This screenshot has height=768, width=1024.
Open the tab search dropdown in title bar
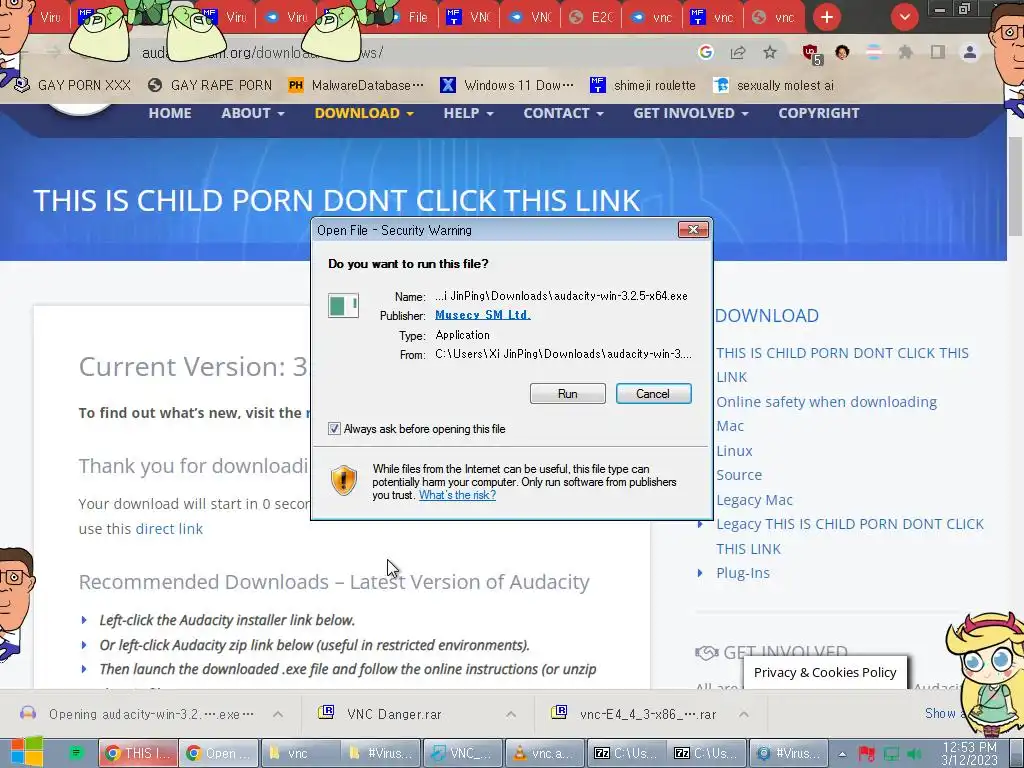point(904,17)
